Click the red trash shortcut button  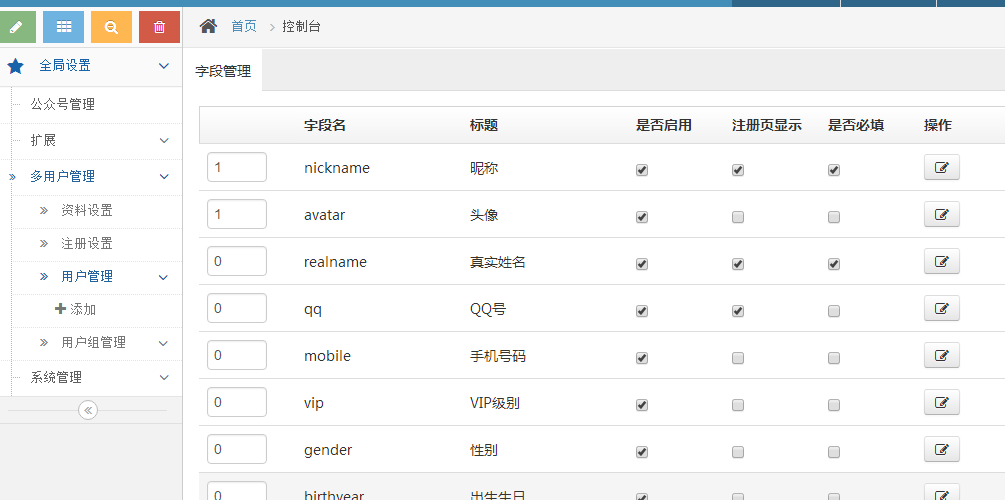[160, 27]
